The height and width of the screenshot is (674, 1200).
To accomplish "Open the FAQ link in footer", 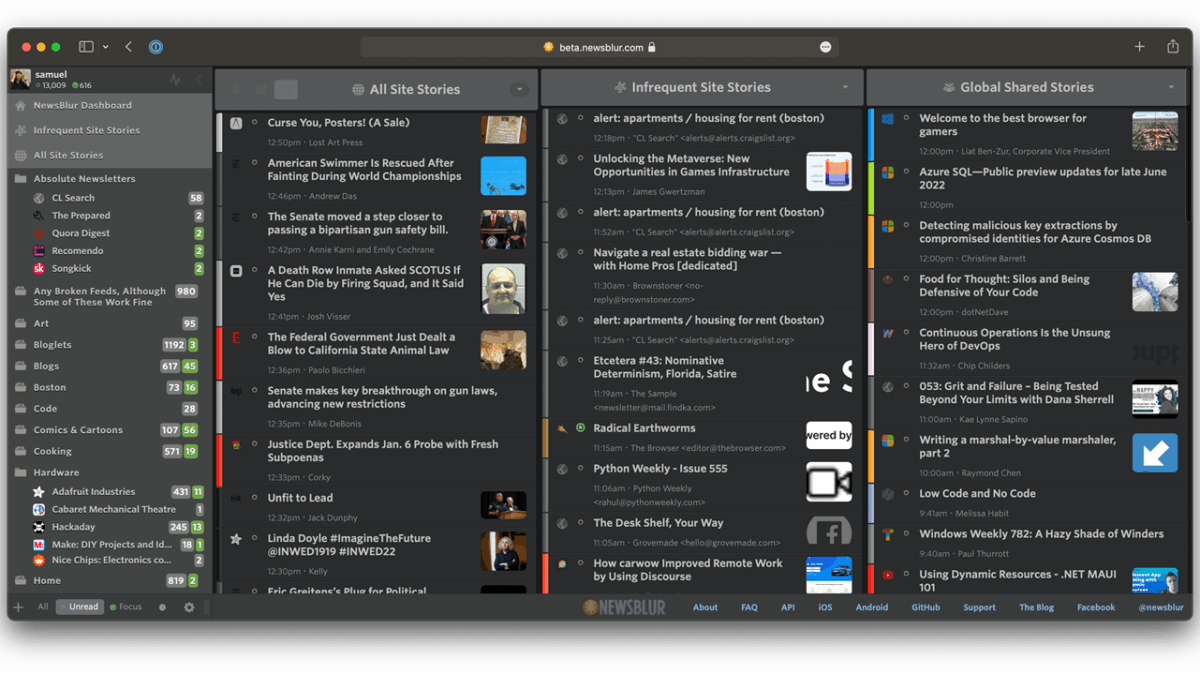I will click(749, 607).
